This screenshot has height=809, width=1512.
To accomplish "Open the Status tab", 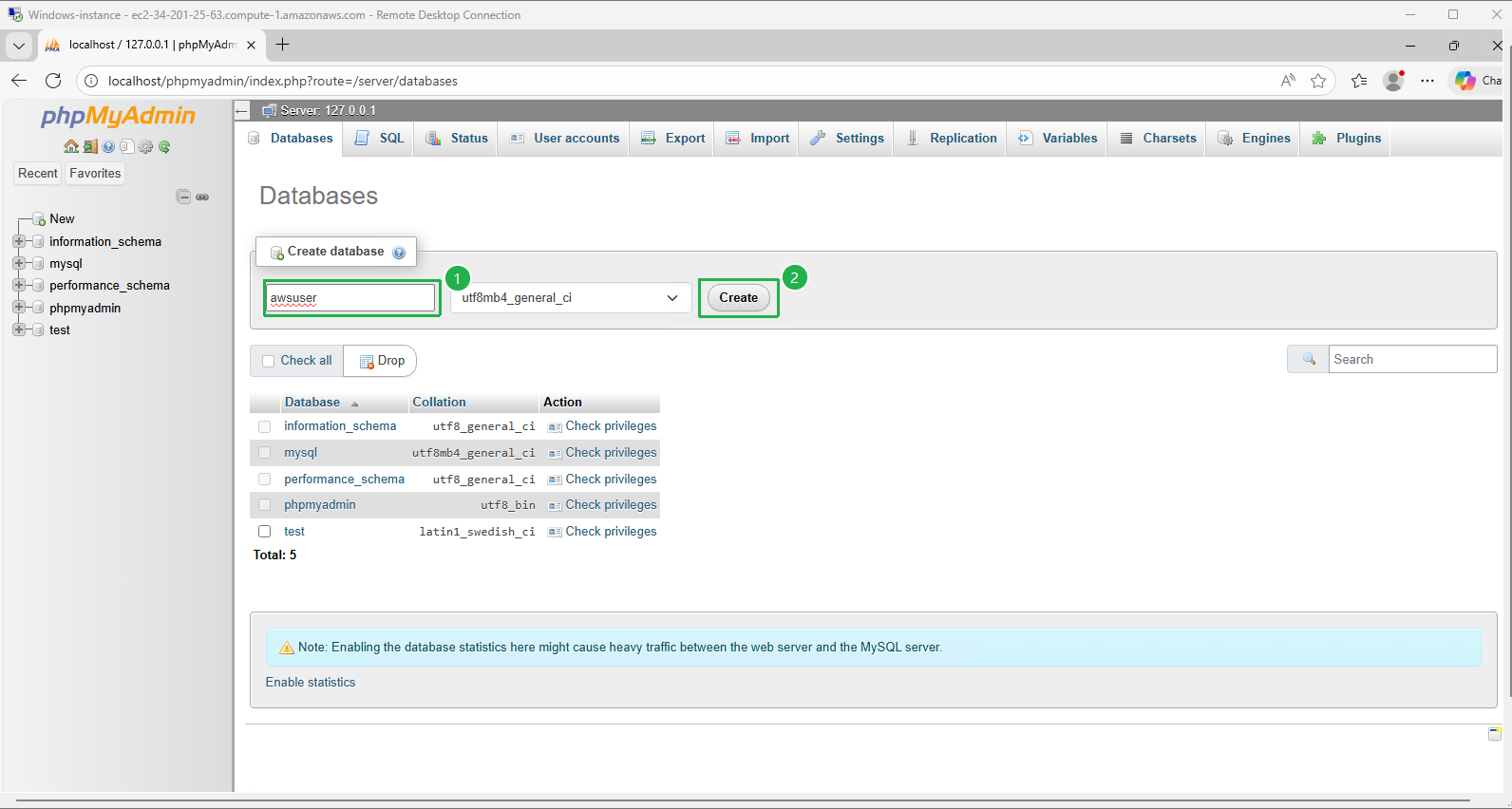I will [457, 139].
